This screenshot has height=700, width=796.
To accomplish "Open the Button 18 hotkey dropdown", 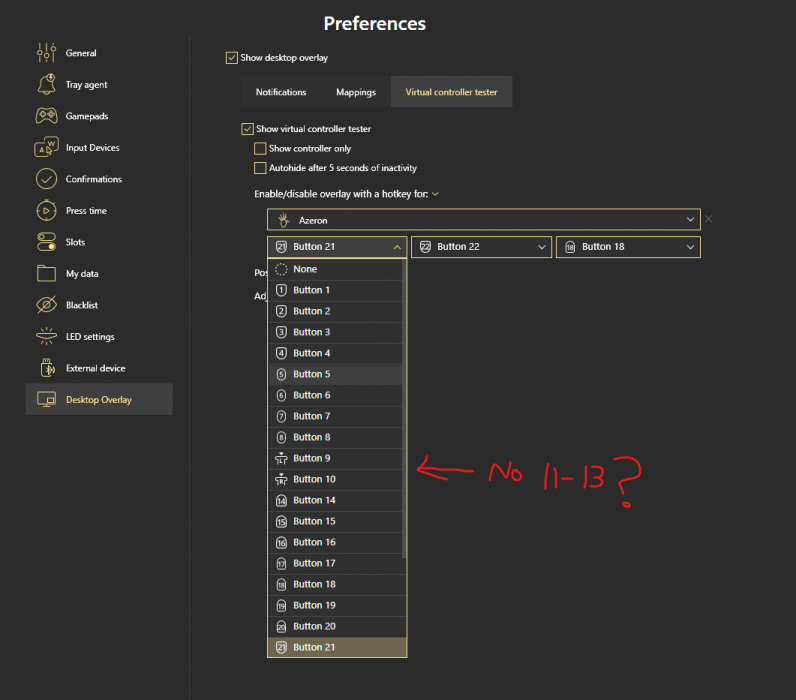I will tap(627, 247).
